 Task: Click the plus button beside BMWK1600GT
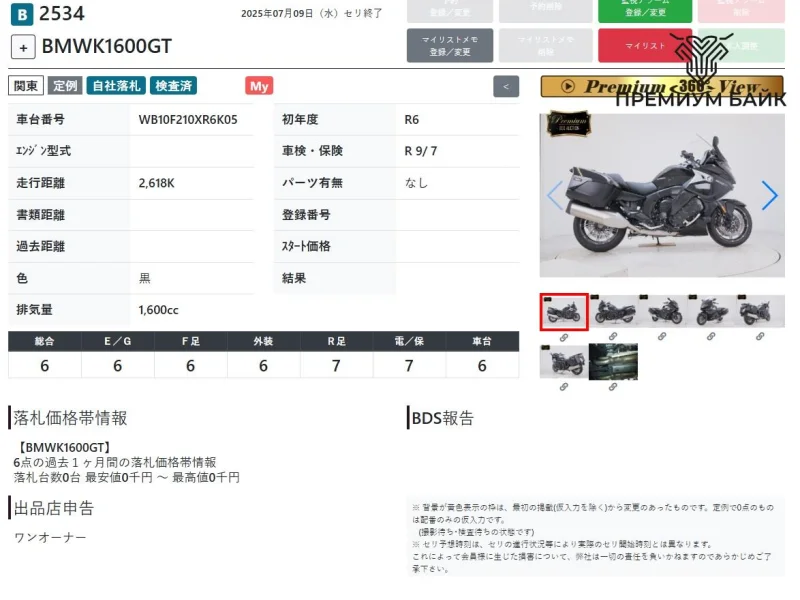tap(23, 47)
